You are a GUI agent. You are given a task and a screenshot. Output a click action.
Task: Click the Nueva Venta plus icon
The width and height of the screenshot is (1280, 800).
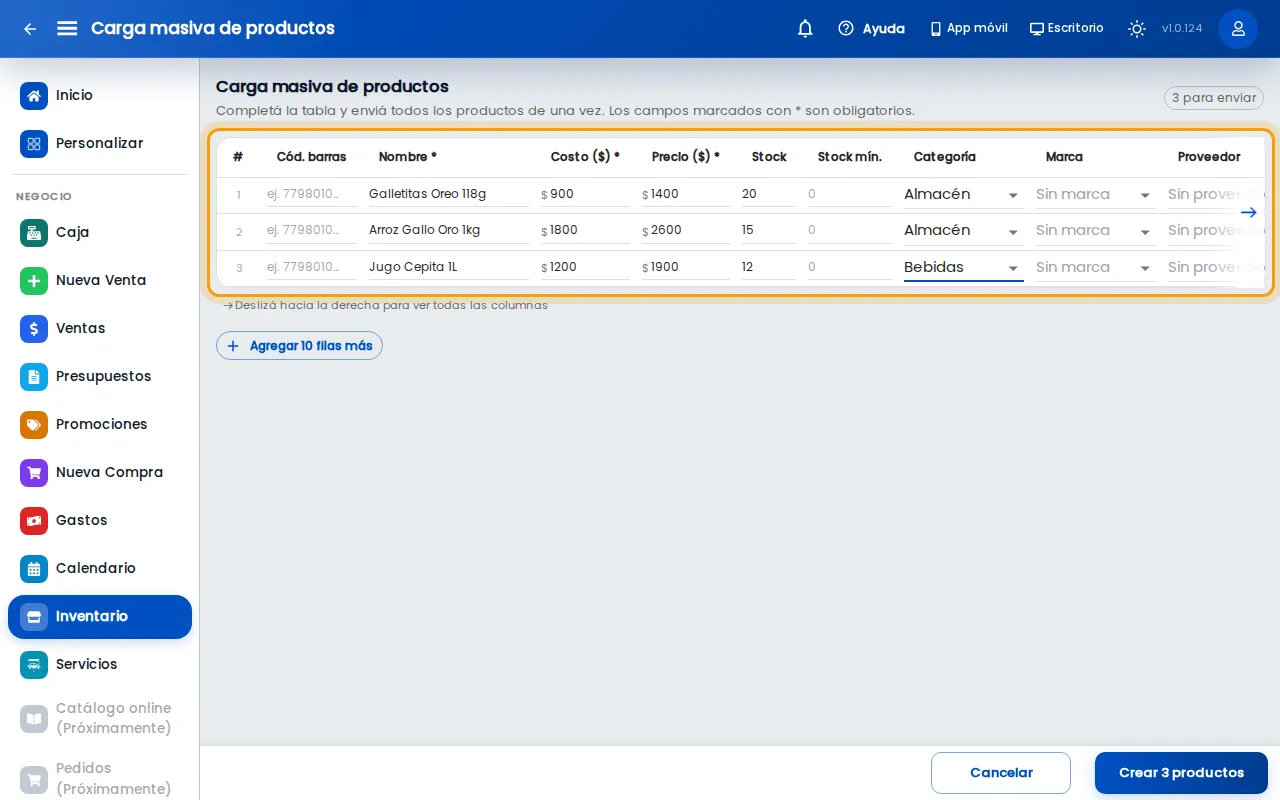(34, 281)
